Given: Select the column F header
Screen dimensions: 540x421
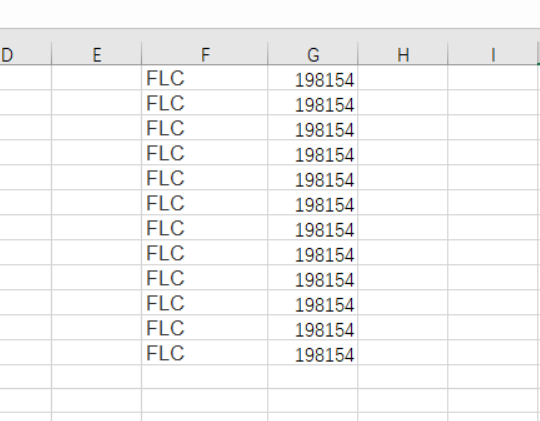Looking at the screenshot, I should point(205,54).
